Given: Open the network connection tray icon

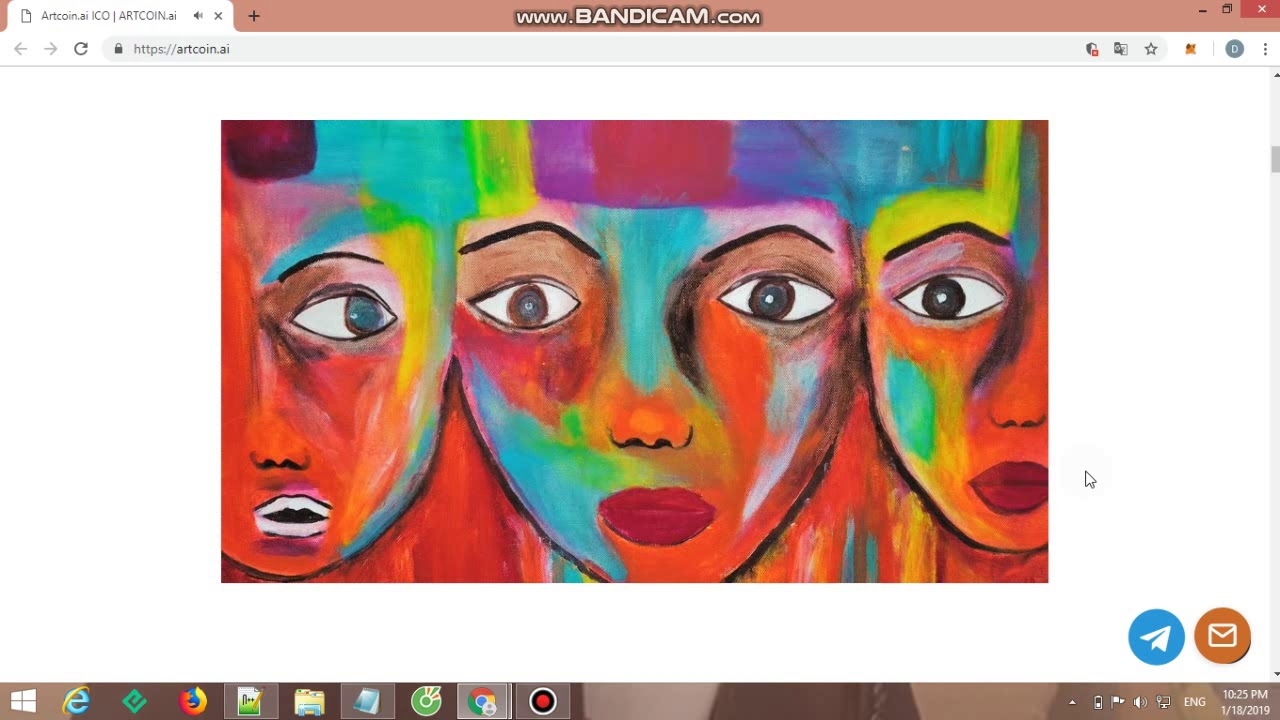Looking at the screenshot, I should click(1163, 702).
